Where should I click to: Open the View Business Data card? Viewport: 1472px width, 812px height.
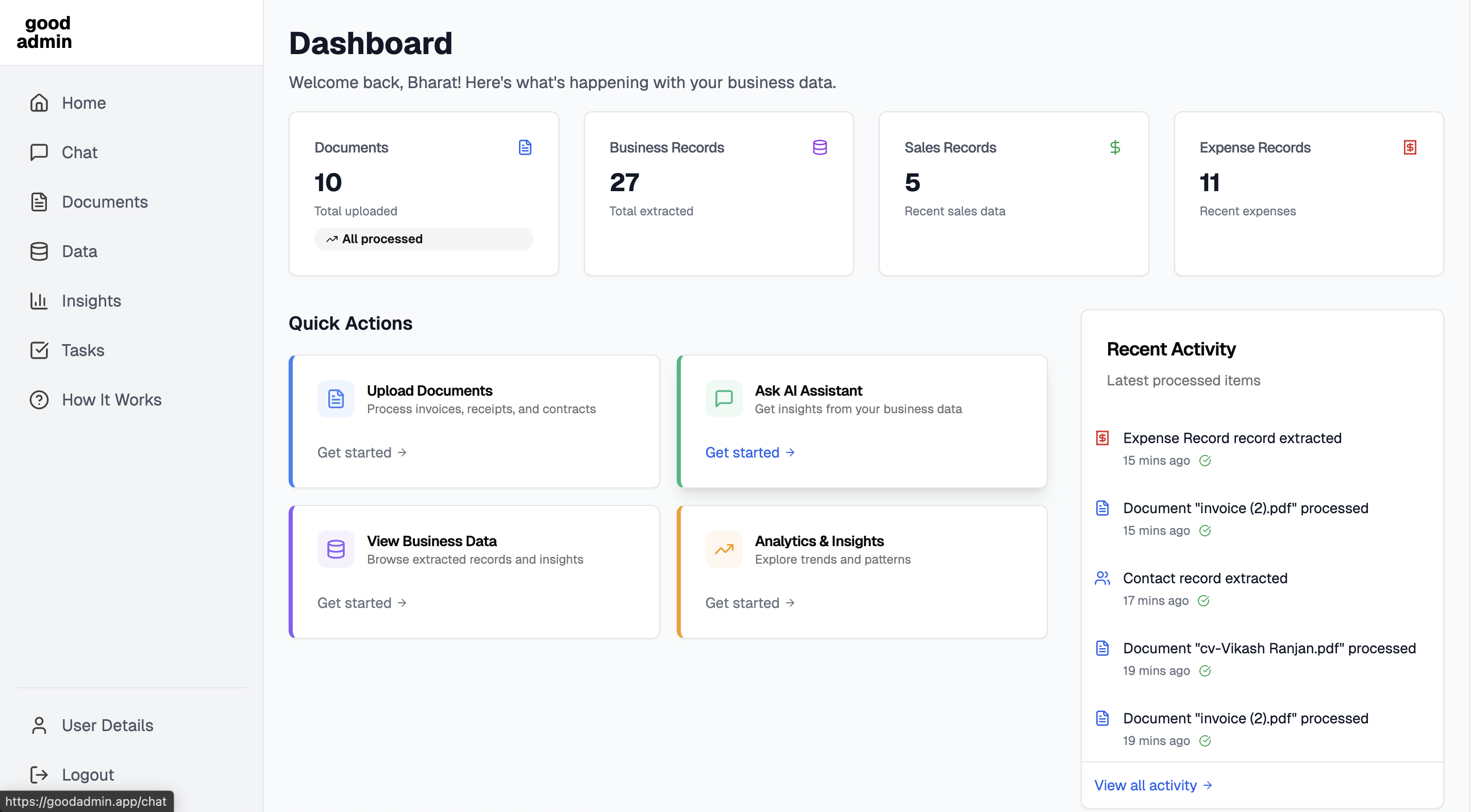[474, 571]
